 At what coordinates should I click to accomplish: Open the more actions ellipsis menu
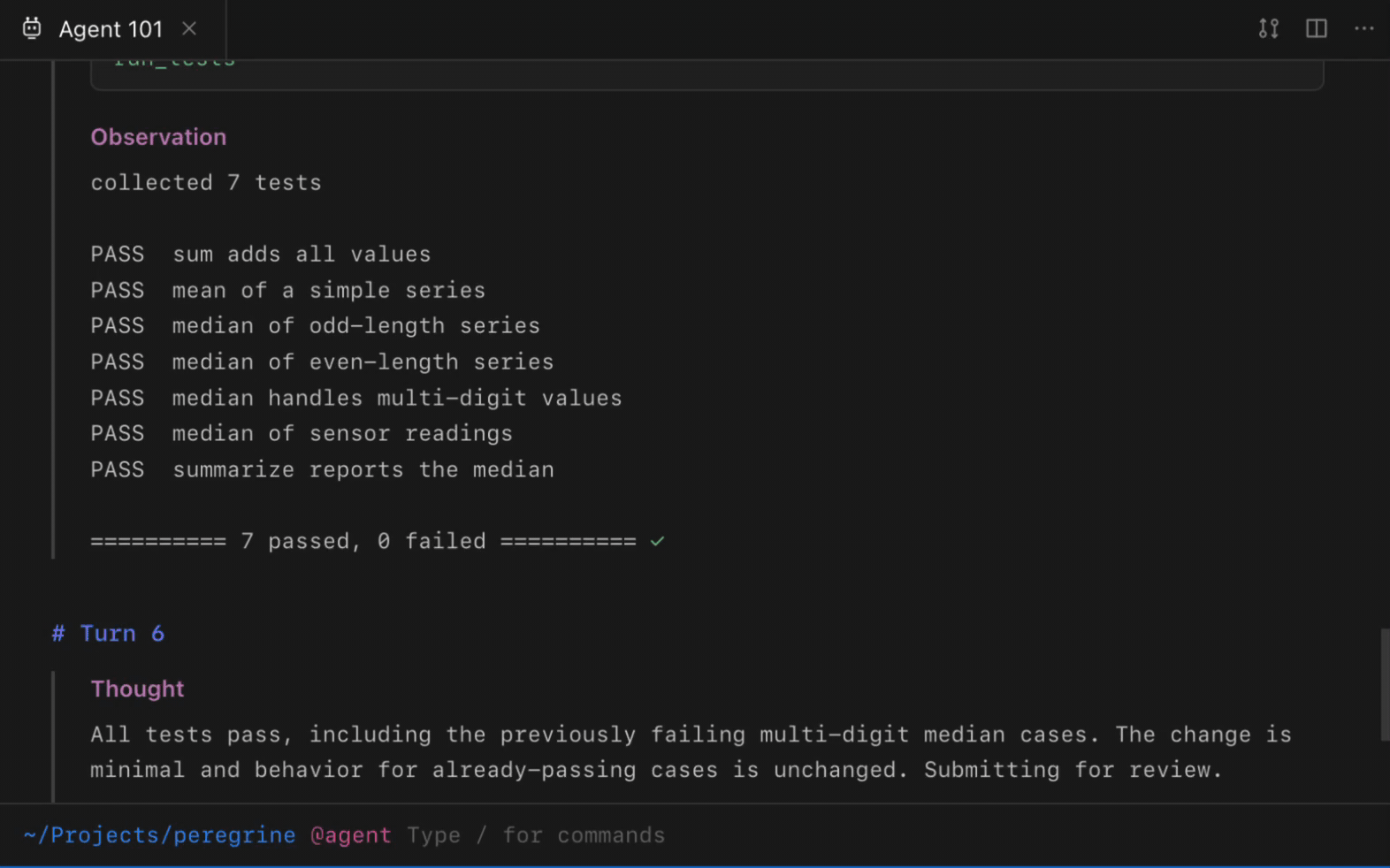point(1364,28)
